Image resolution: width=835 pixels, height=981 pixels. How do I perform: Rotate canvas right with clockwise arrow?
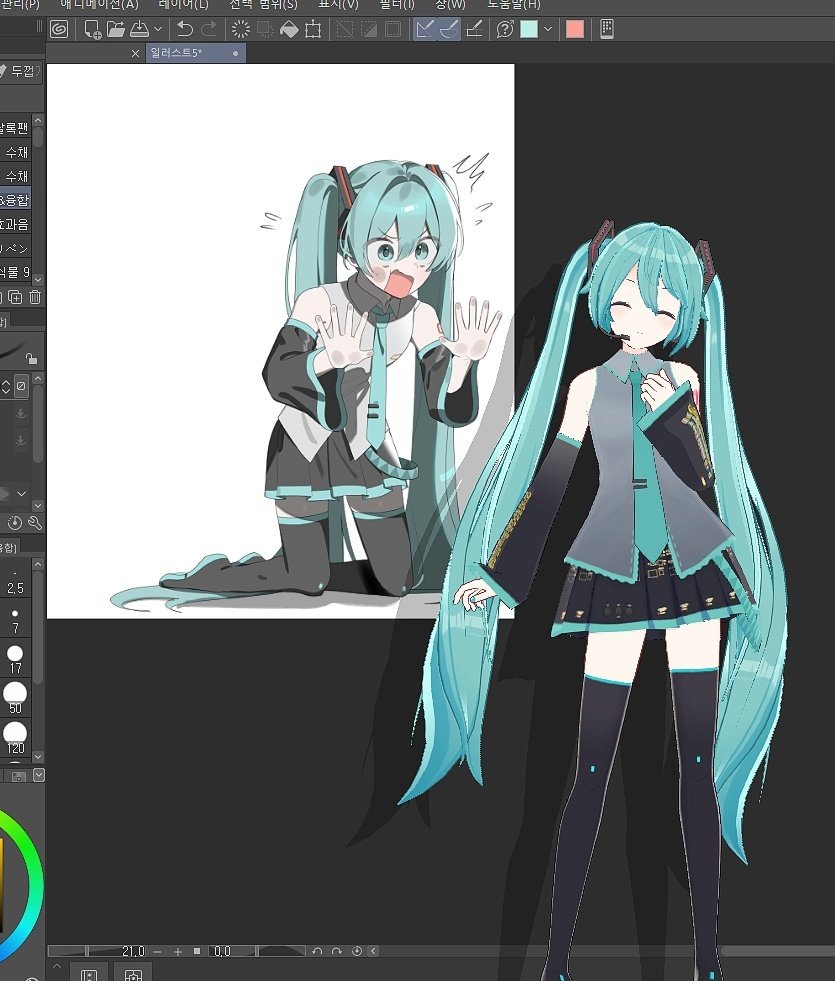[337, 951]
